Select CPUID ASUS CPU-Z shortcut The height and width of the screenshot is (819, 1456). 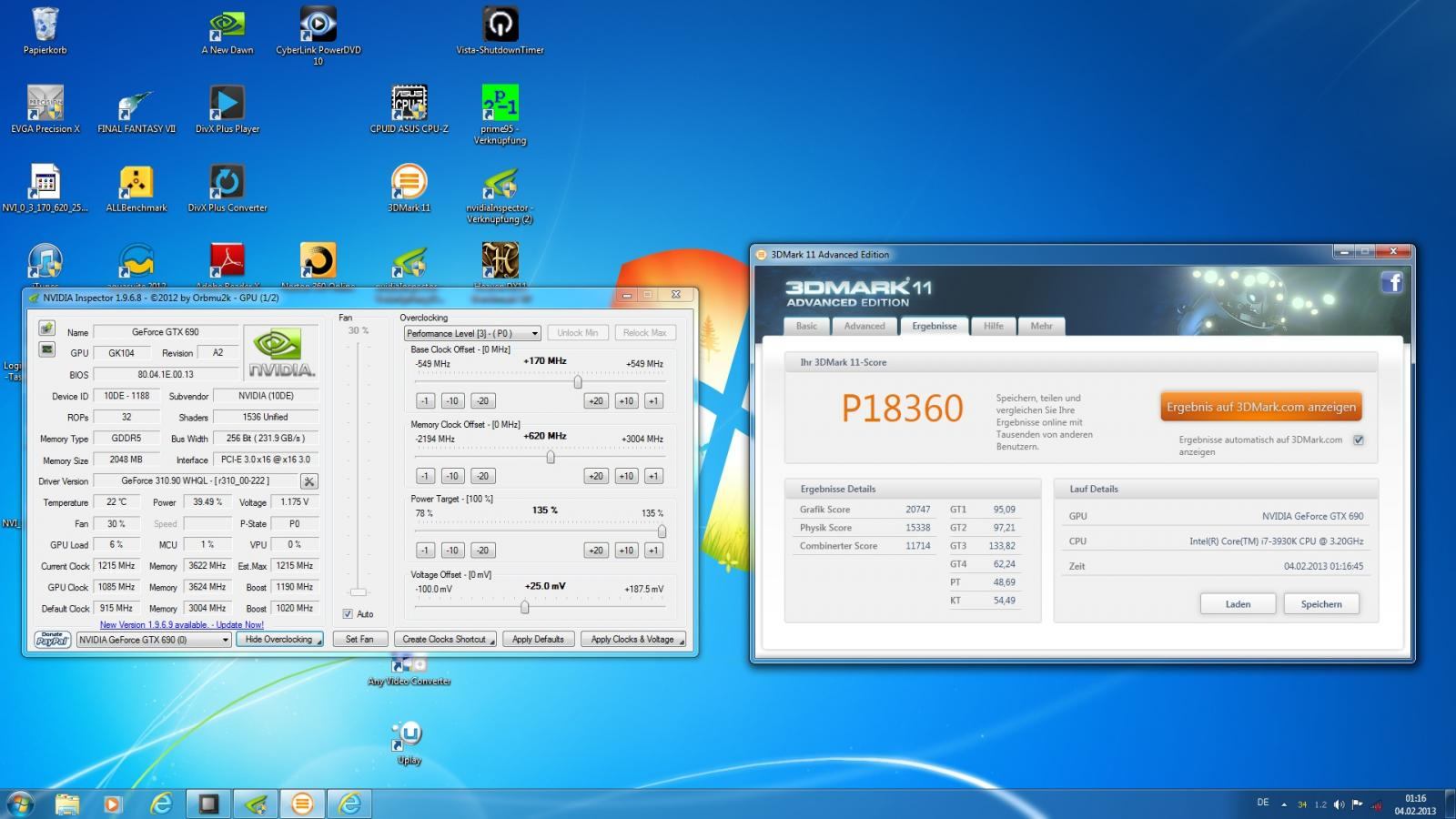tap(409, 109)
